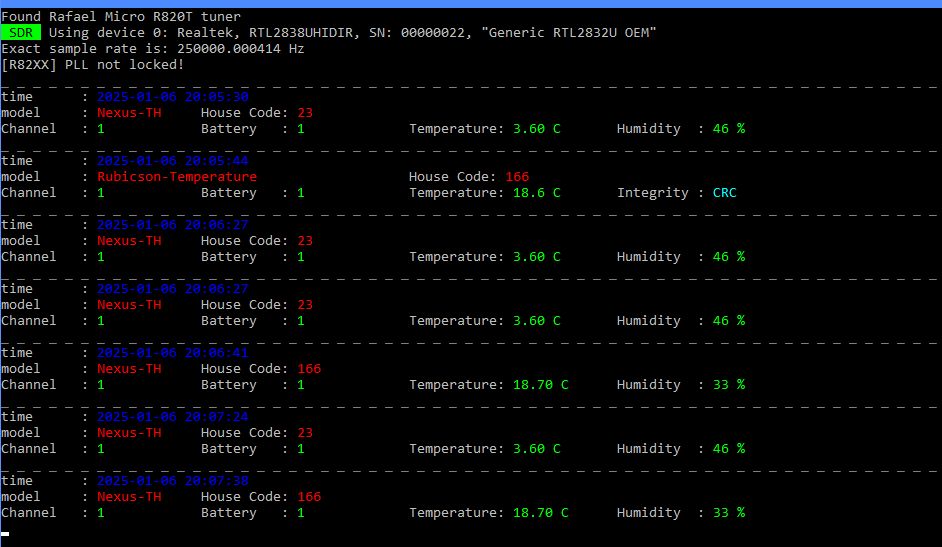Click the green SDR badge
Image resolution: width=942 pixels, height=547 pixels.
pyautogui.click(x=22, y=33)
